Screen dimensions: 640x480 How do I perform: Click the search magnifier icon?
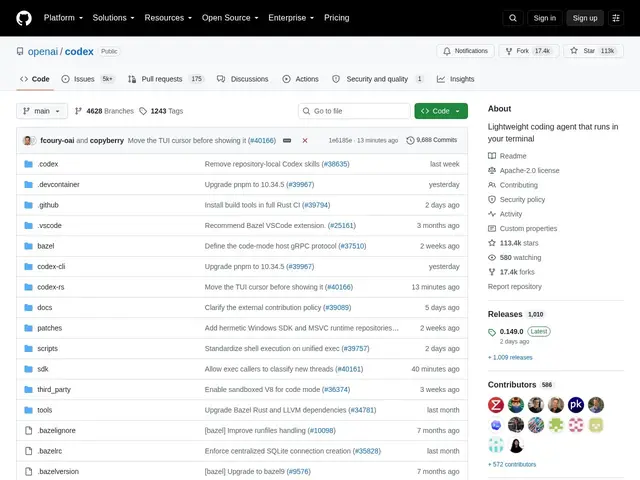point(513,18)
